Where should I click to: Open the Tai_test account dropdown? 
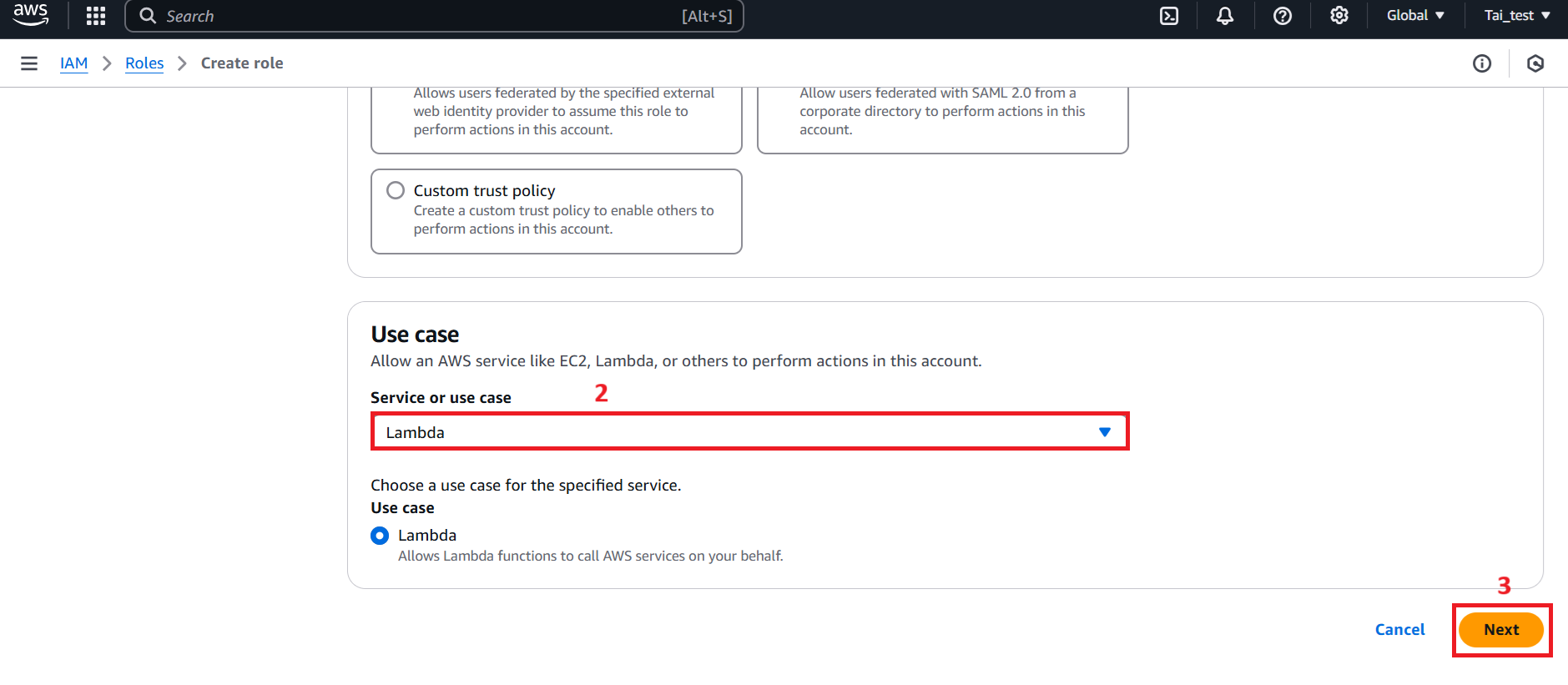[1517, 16]
